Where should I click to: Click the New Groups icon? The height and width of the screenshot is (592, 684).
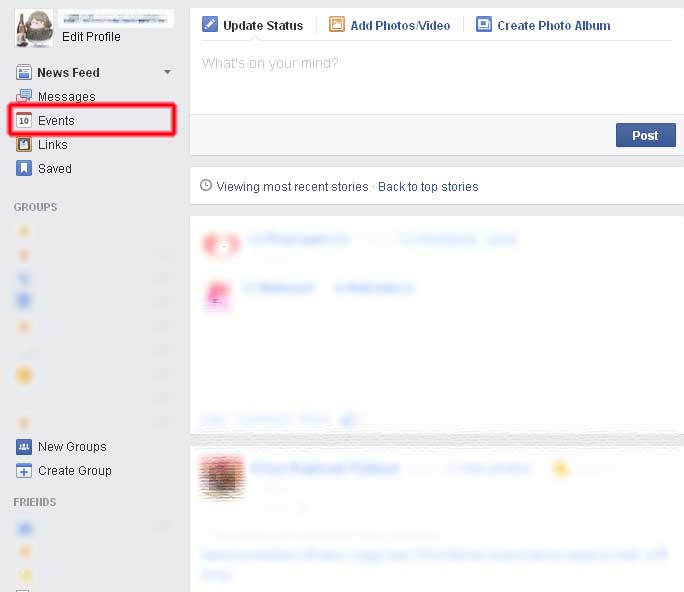pyautogui.click(x=24, y=447)
